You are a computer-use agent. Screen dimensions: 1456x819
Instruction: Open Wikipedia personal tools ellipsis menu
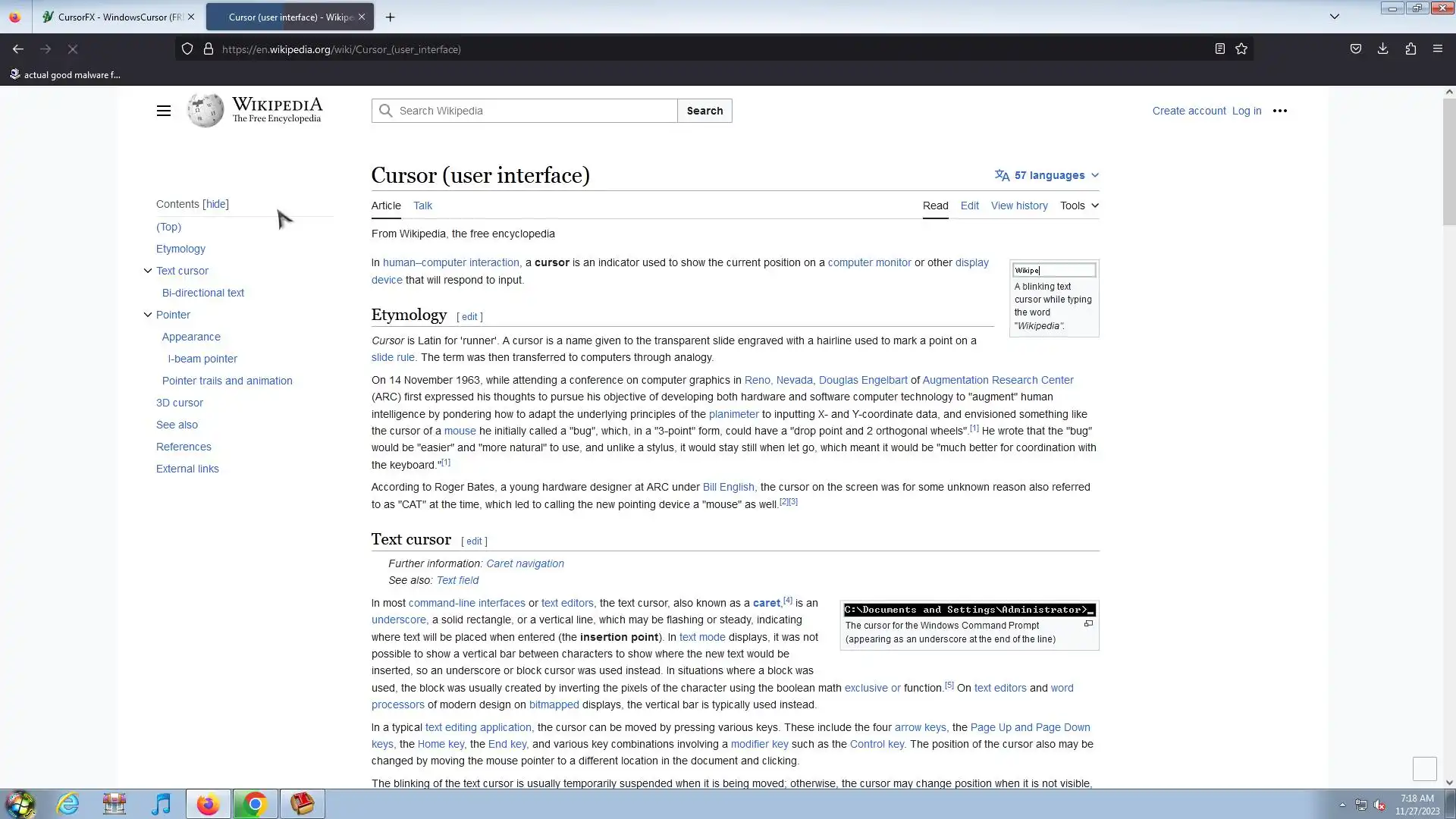tap(1280, 111)
